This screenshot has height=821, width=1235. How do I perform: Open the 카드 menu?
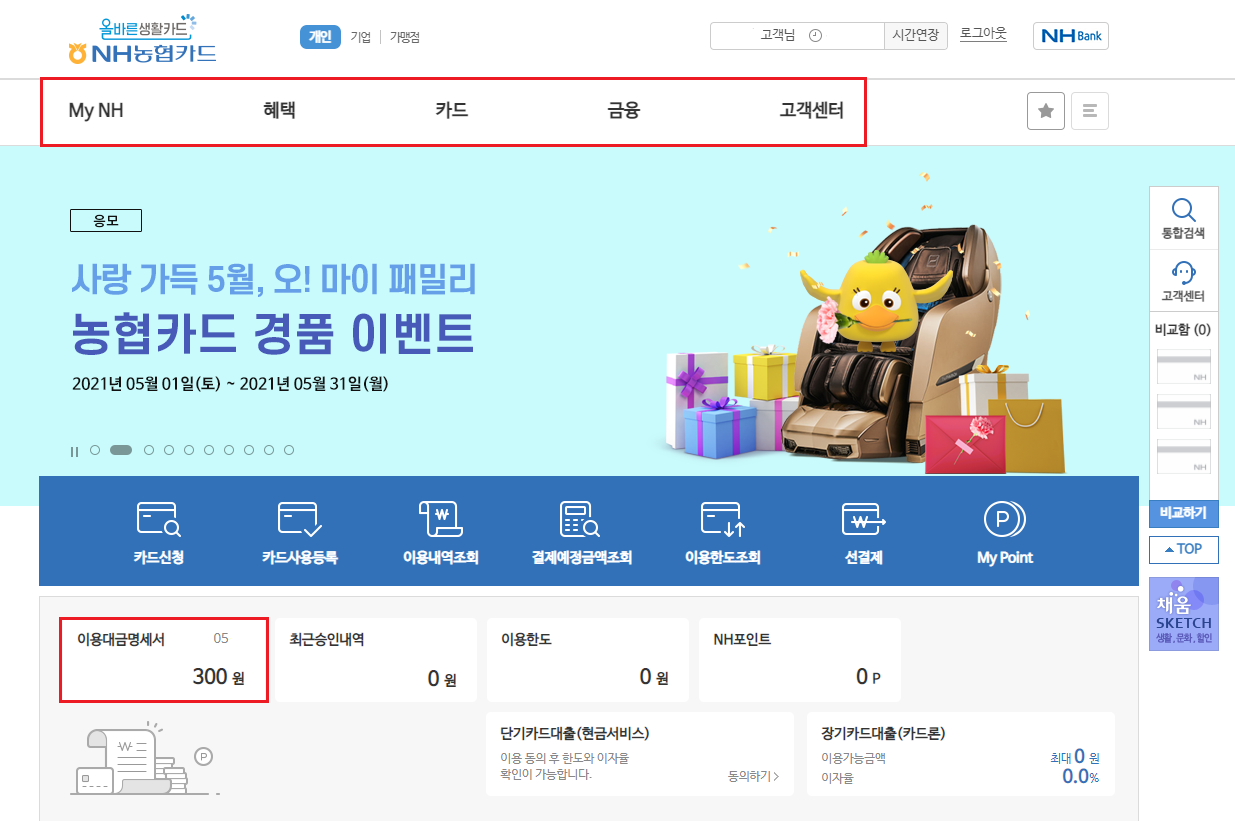[x=451, y=110]
